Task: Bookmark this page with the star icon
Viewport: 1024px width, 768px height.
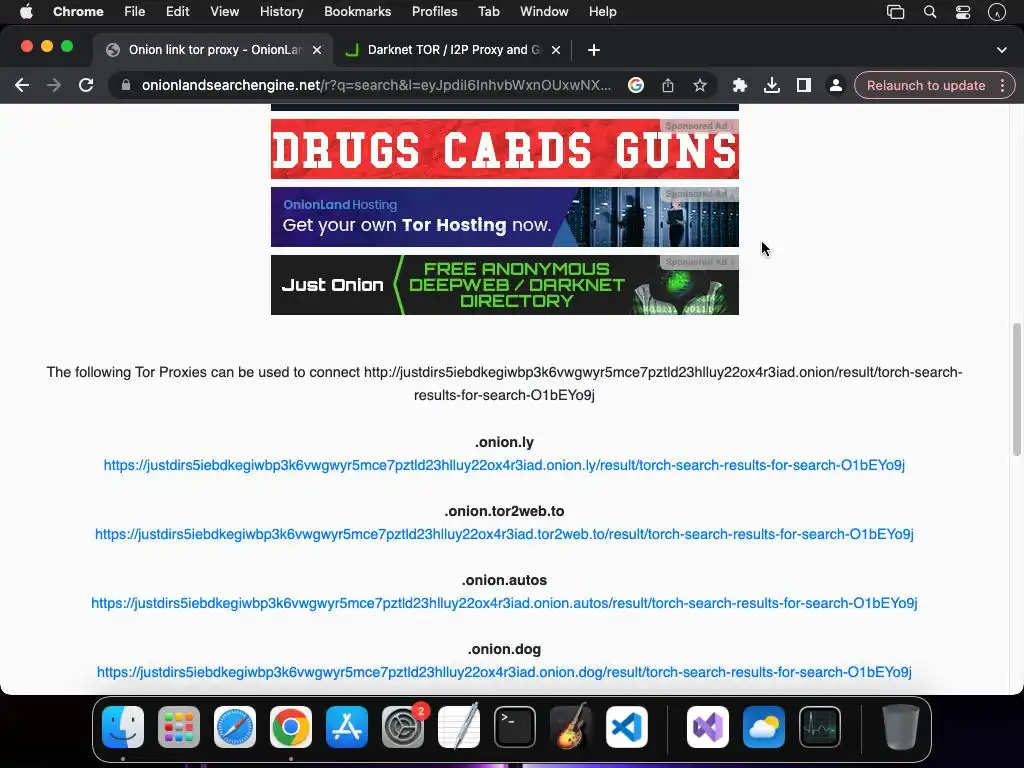Action: [699, 86]
